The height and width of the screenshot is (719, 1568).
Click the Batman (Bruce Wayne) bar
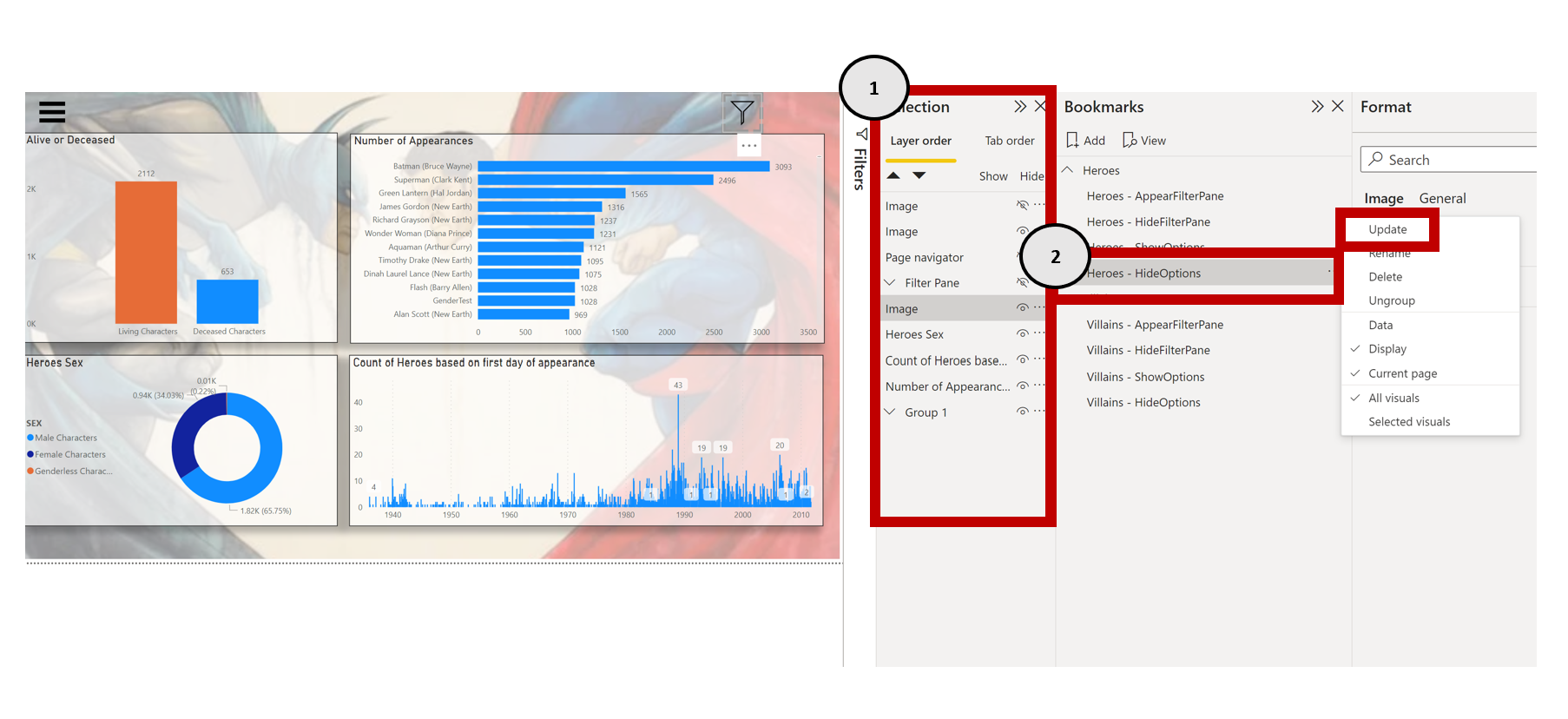623,166
